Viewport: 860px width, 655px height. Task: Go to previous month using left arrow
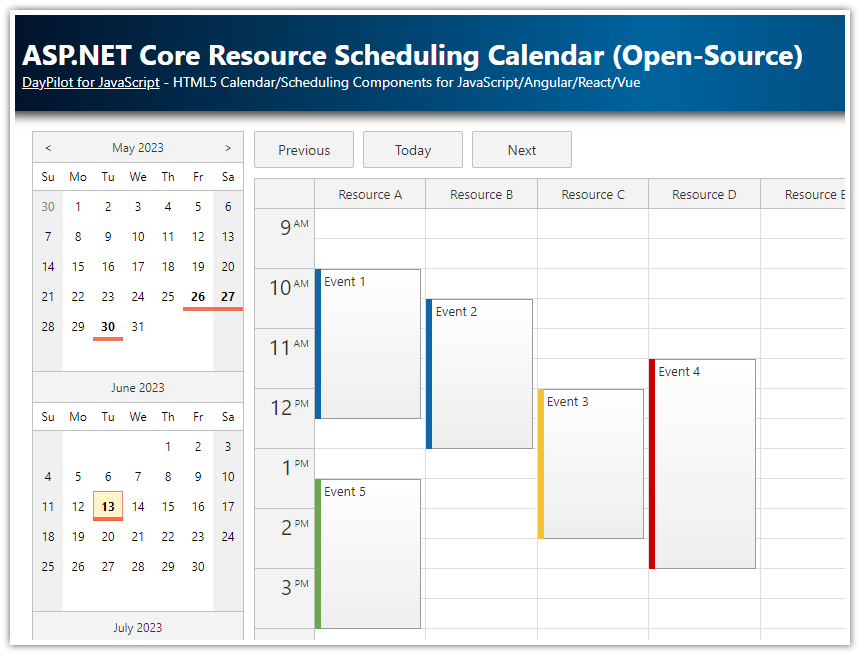(48, 148)
